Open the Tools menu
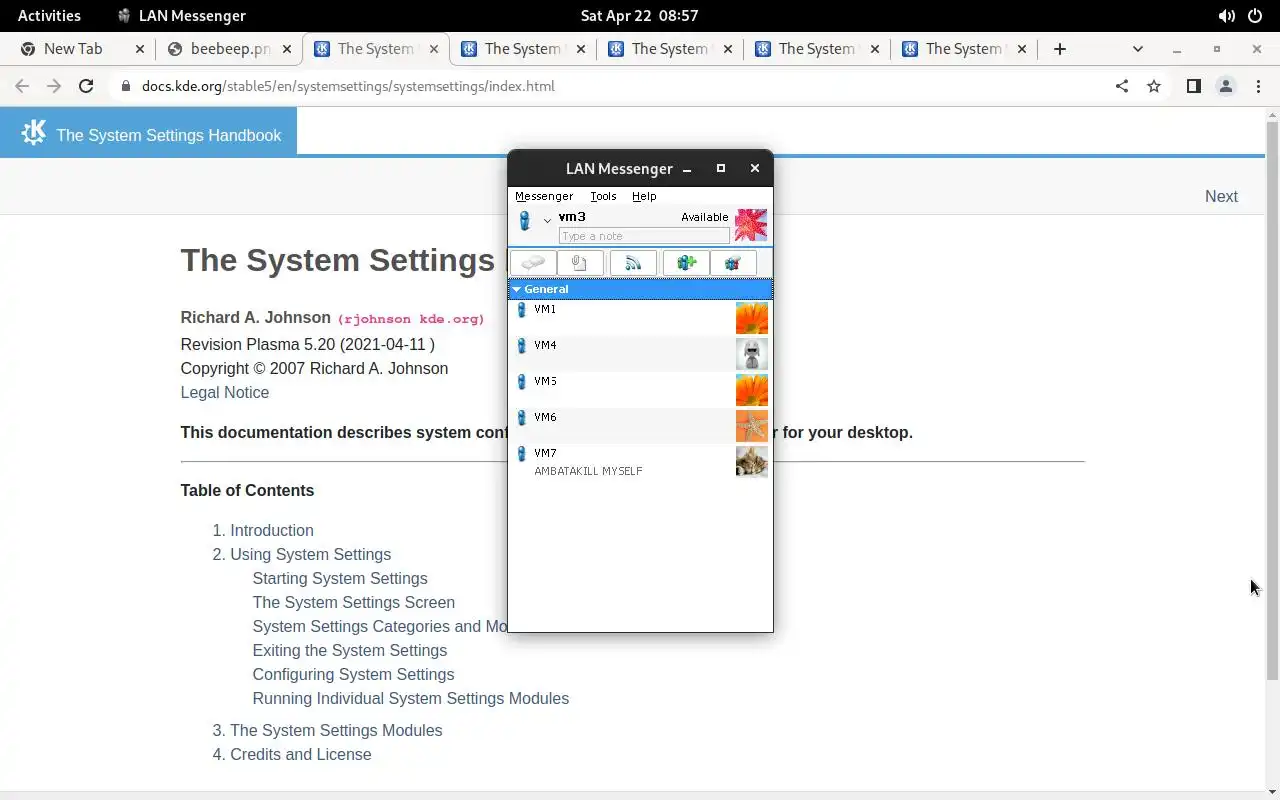The image size is (1280, 800). 603,196
